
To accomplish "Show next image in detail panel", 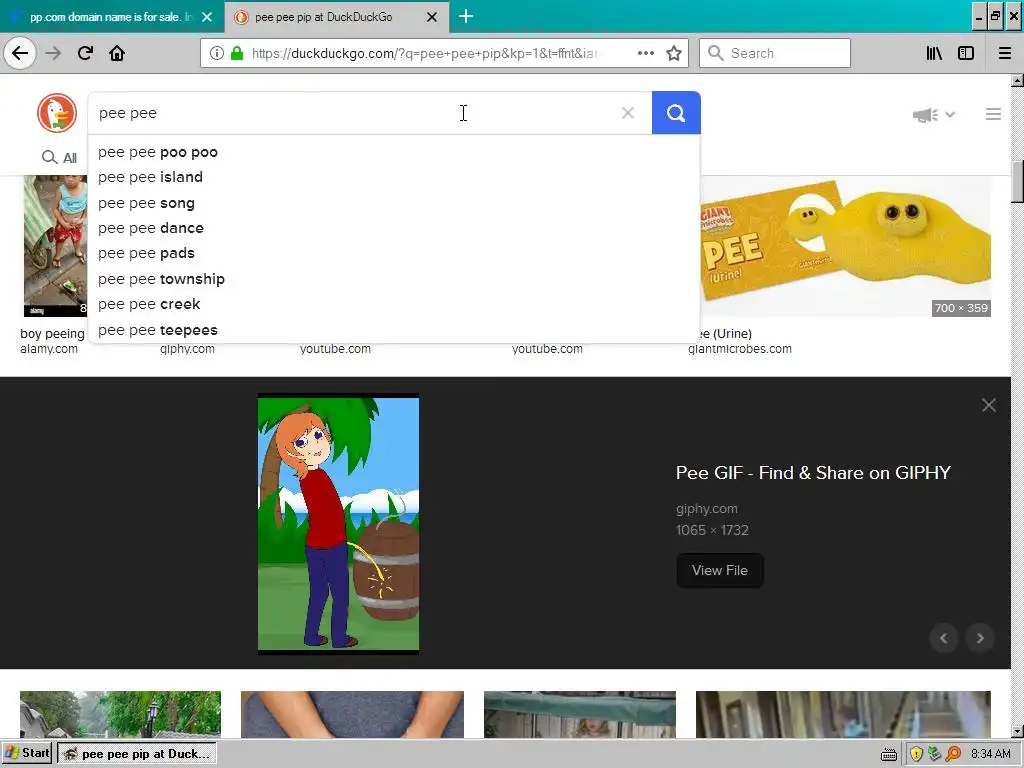I will pos(980,638).
